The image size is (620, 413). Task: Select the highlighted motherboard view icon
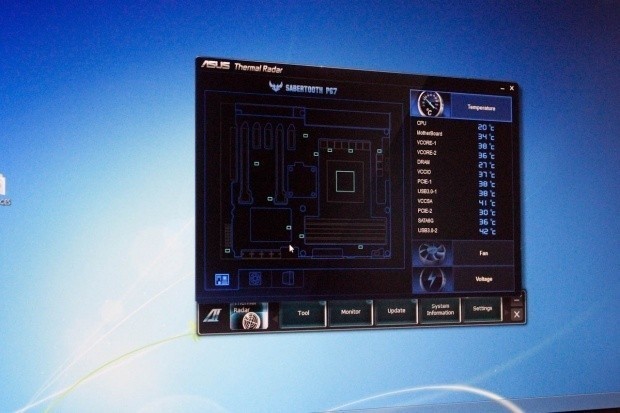222,280
